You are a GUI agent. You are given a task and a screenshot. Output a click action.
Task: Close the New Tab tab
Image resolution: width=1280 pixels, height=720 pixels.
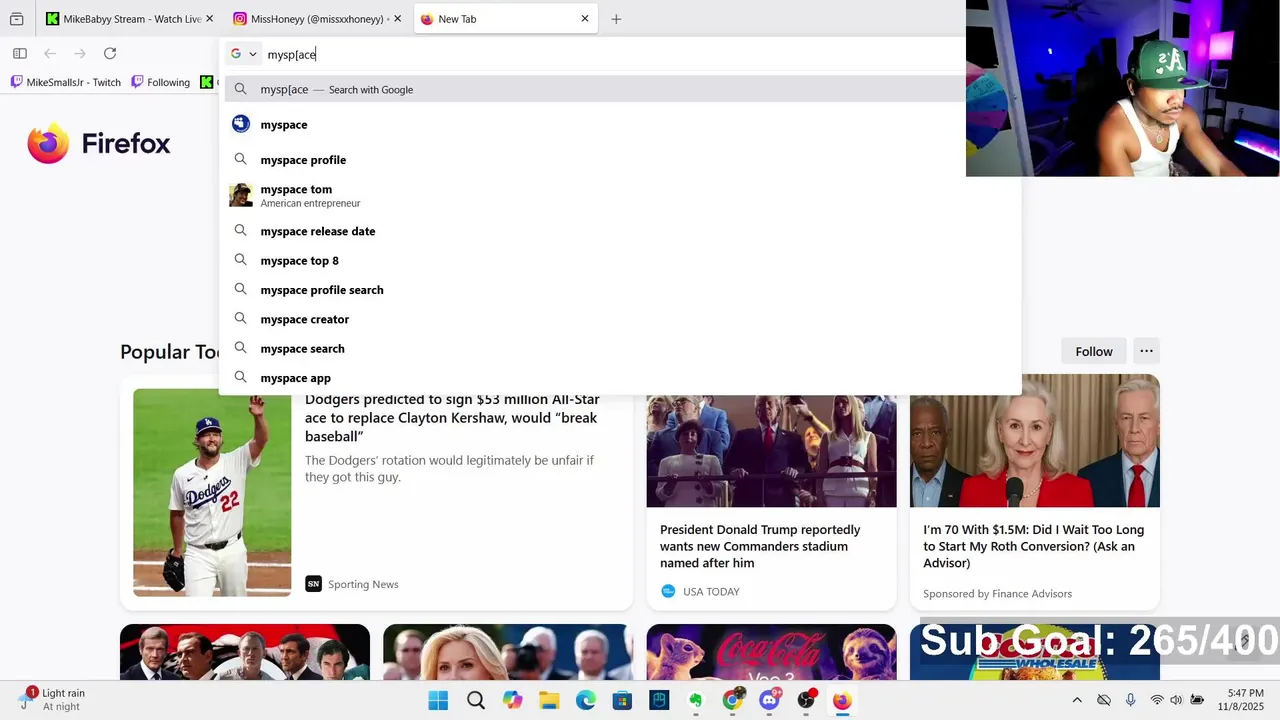point(585,19)
